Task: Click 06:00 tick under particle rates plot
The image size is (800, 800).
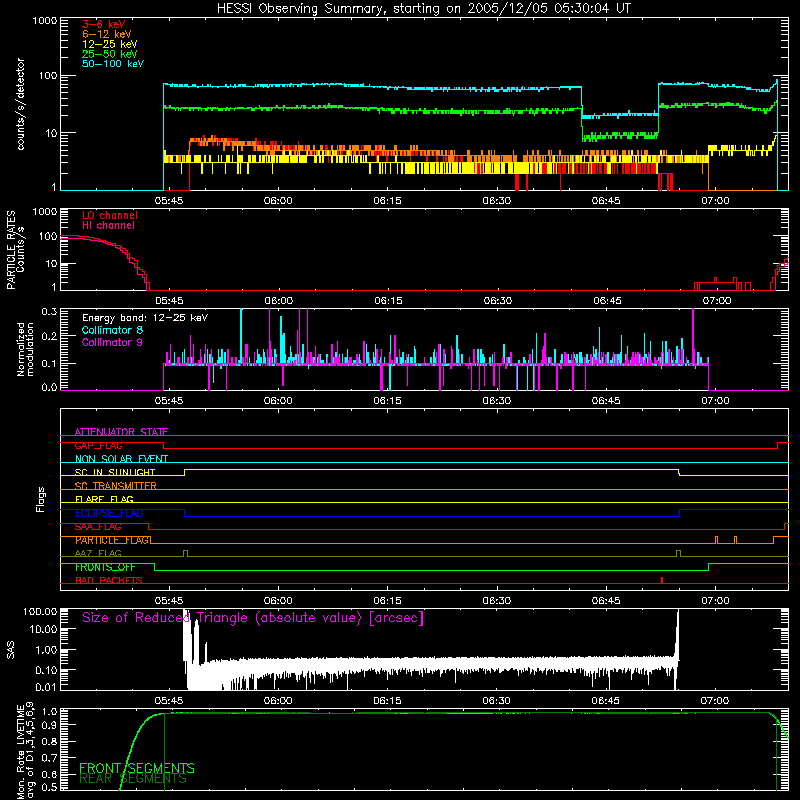Action: pos(279,301)
